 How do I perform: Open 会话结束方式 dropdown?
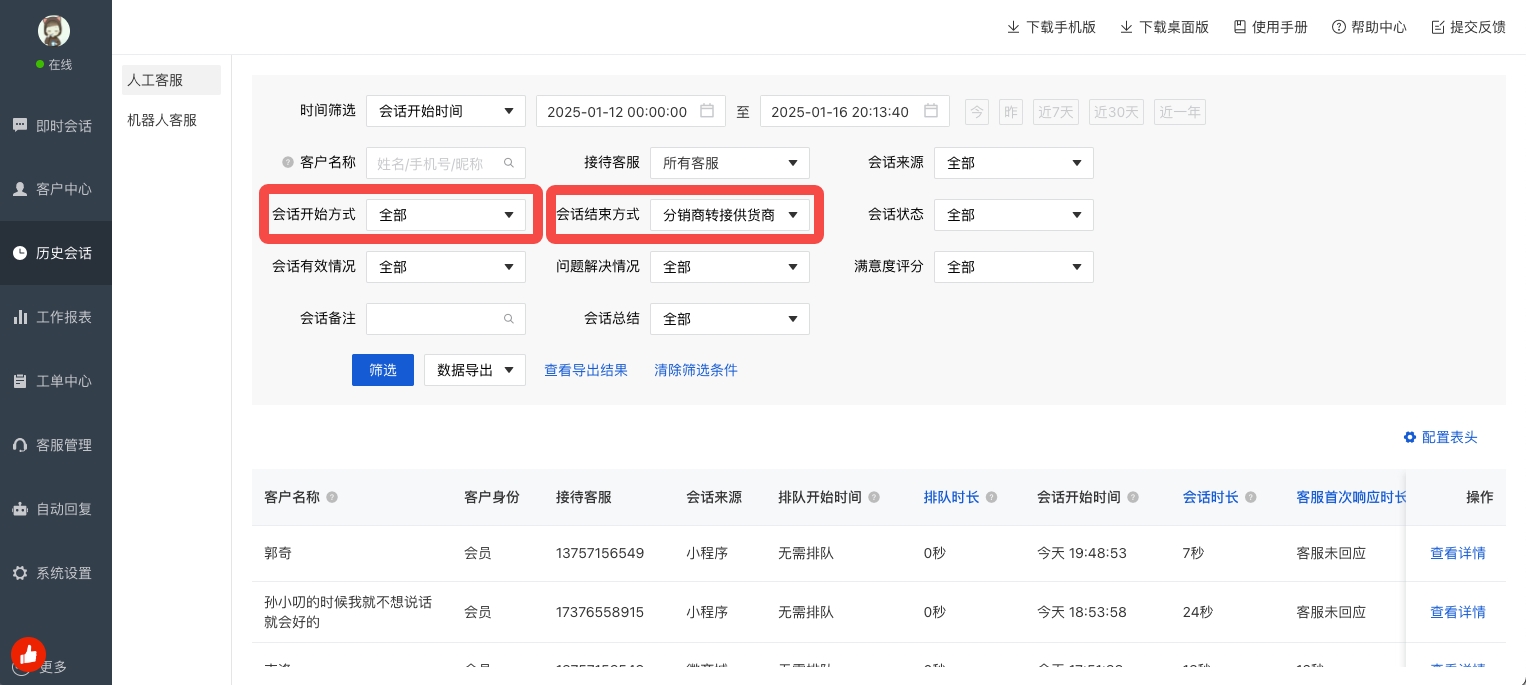(x=730, y=215)
